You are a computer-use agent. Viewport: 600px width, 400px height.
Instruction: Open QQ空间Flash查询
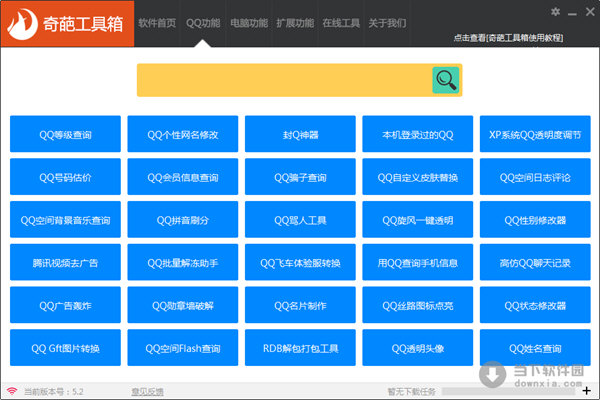tap(183, 348)
